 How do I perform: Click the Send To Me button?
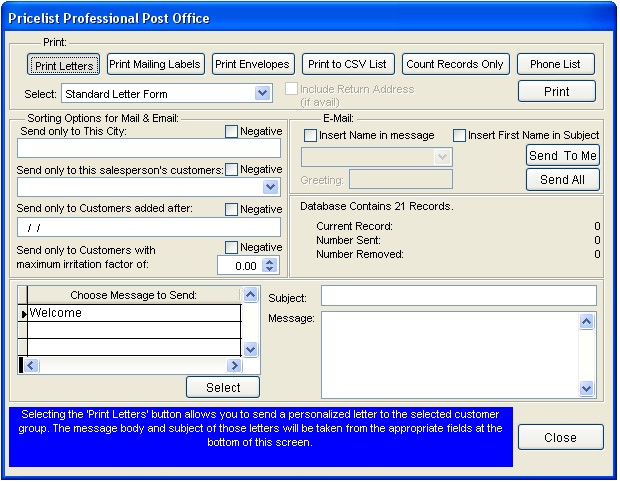coord(562,155)
